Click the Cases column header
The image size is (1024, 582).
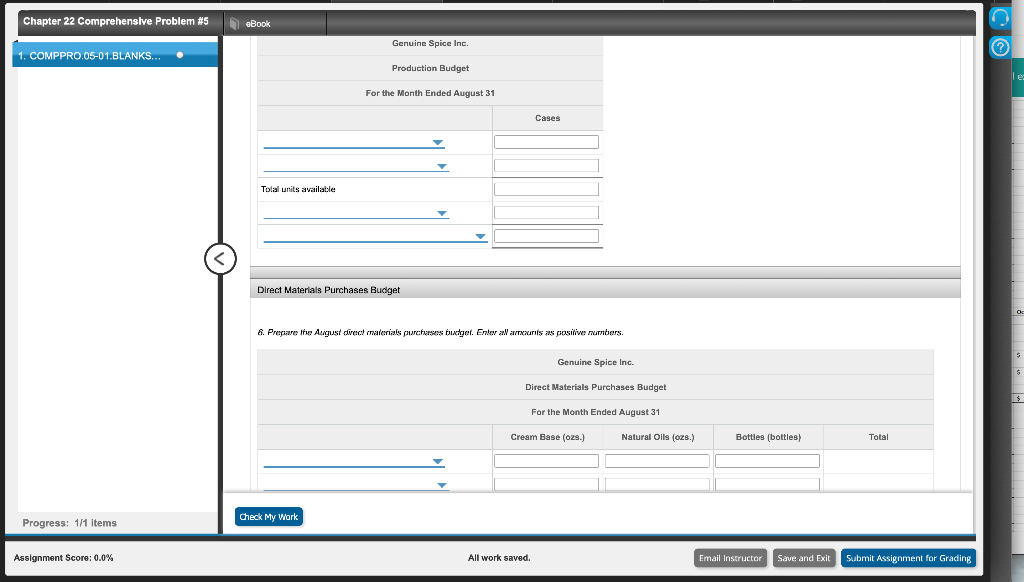click(547, 118)
